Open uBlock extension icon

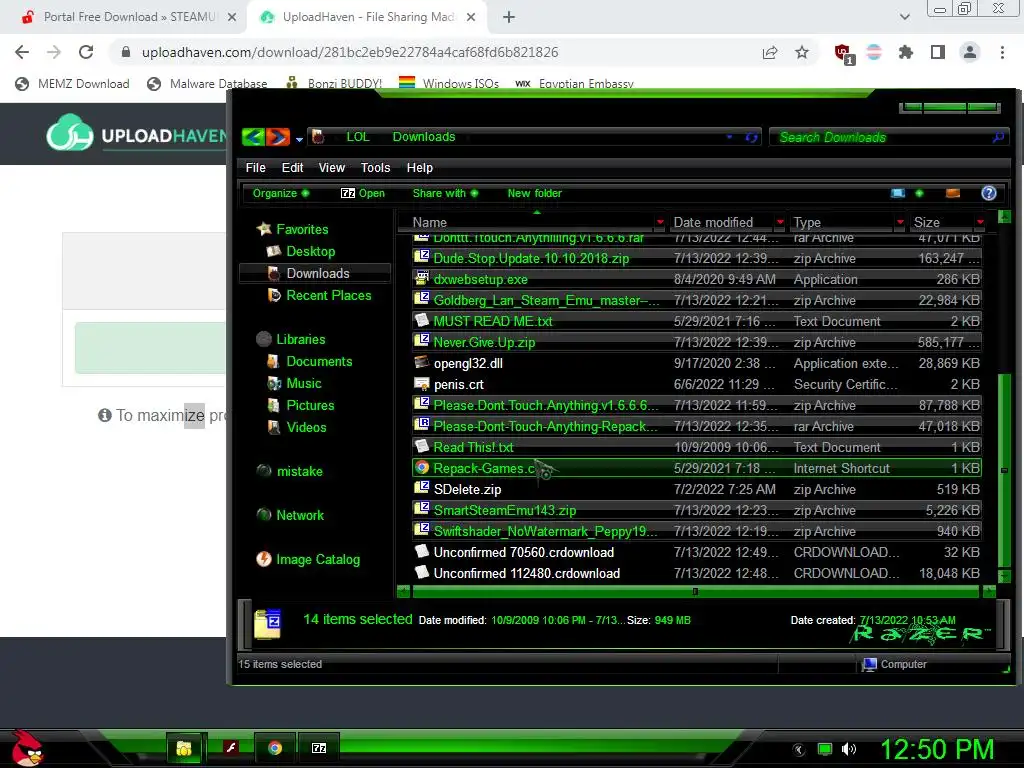843,54
